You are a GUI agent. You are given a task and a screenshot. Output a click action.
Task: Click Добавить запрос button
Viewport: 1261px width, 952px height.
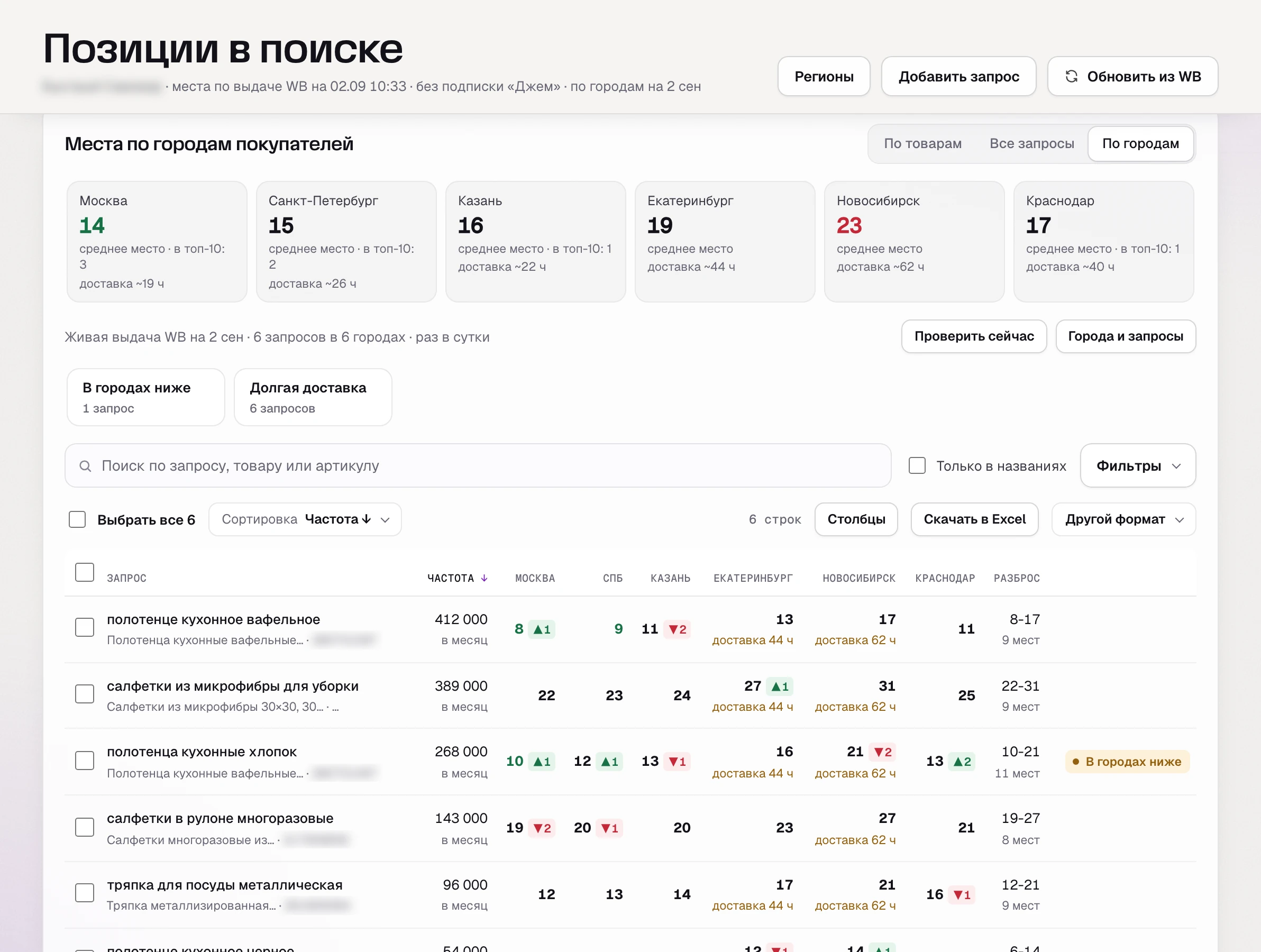click(x=959, y=76)
